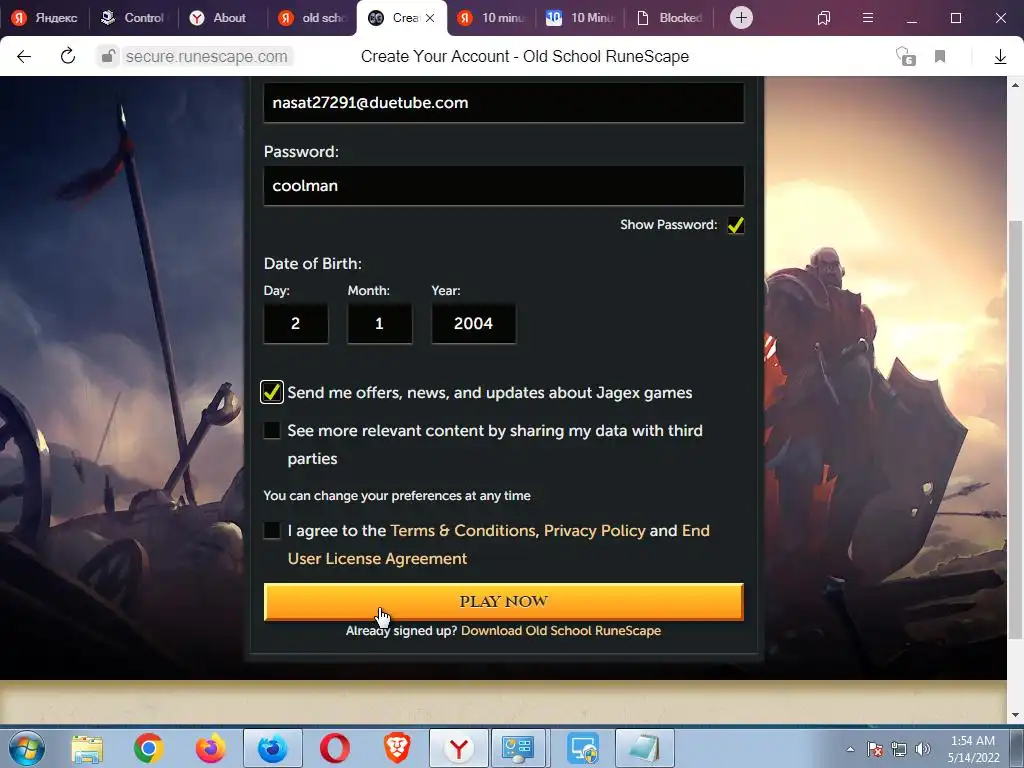
Task: Open the Control Panel taskbar item
Action: (x=519, y=748)
